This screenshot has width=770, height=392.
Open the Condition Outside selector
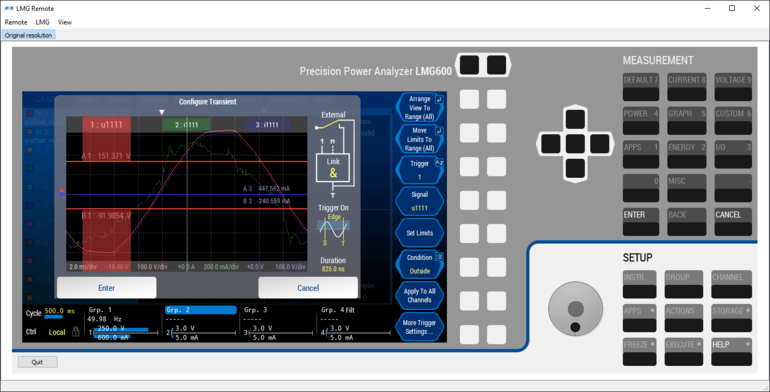pos(419,264)
